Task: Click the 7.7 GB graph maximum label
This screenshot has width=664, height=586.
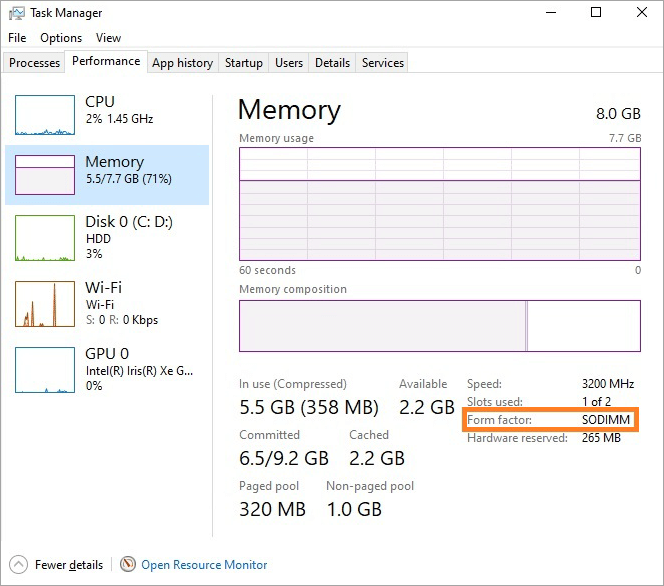Action: click(x=625, y=138)
